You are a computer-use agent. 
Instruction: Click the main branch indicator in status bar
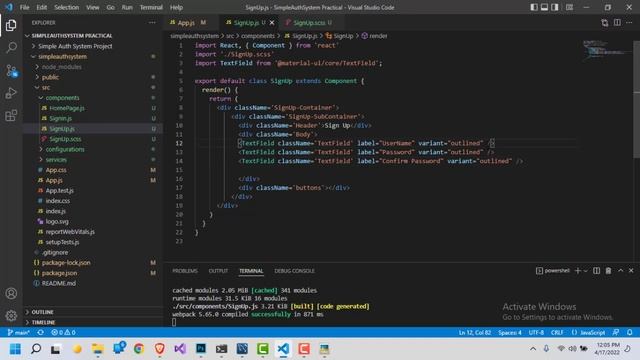(x=19, y=332)
